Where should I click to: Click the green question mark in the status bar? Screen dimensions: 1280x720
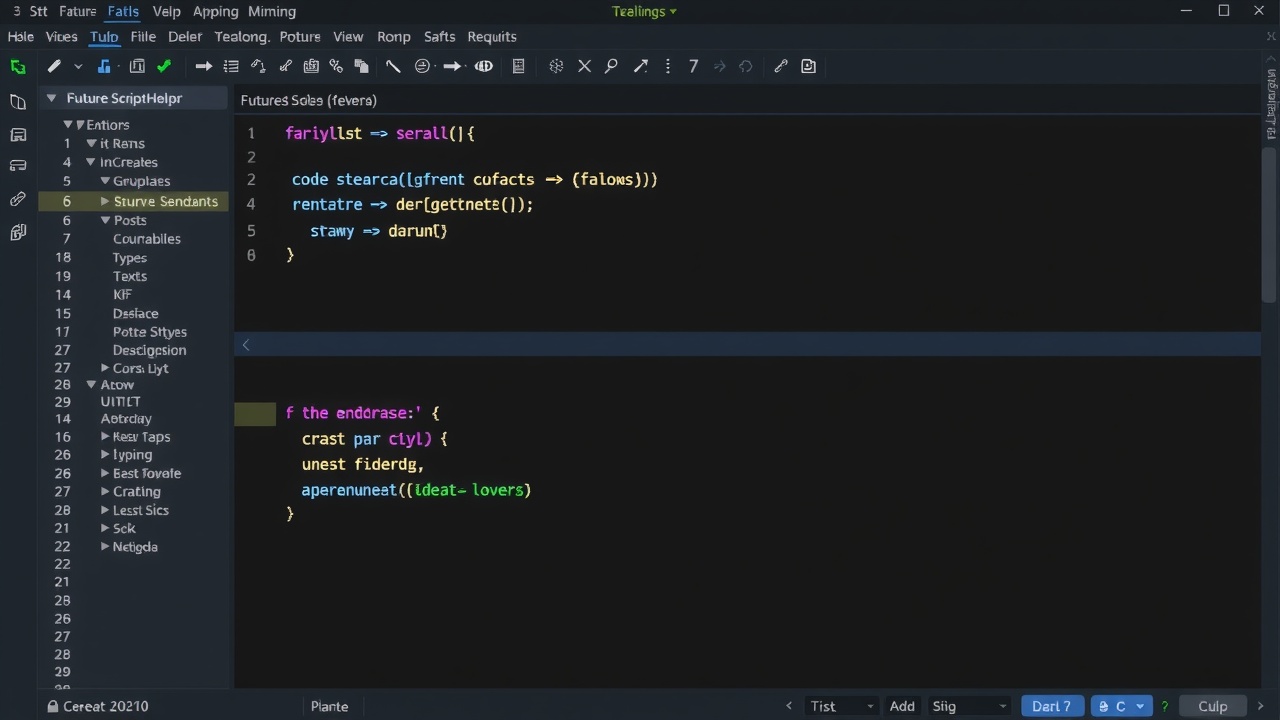coord(1166,706)
